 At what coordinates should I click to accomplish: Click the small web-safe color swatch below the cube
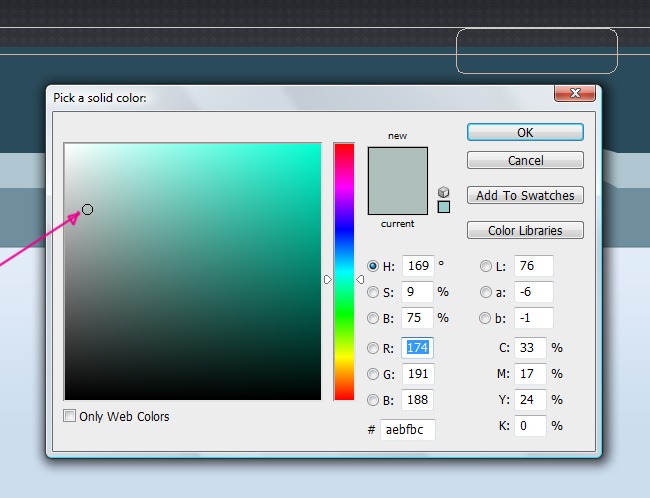click(x=444, y=207)
